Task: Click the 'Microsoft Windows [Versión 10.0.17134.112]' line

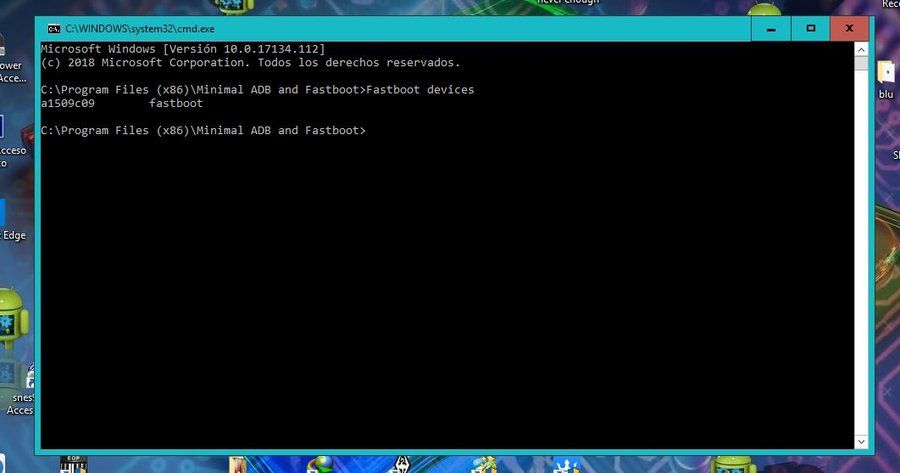Action: tap(183, 49)
